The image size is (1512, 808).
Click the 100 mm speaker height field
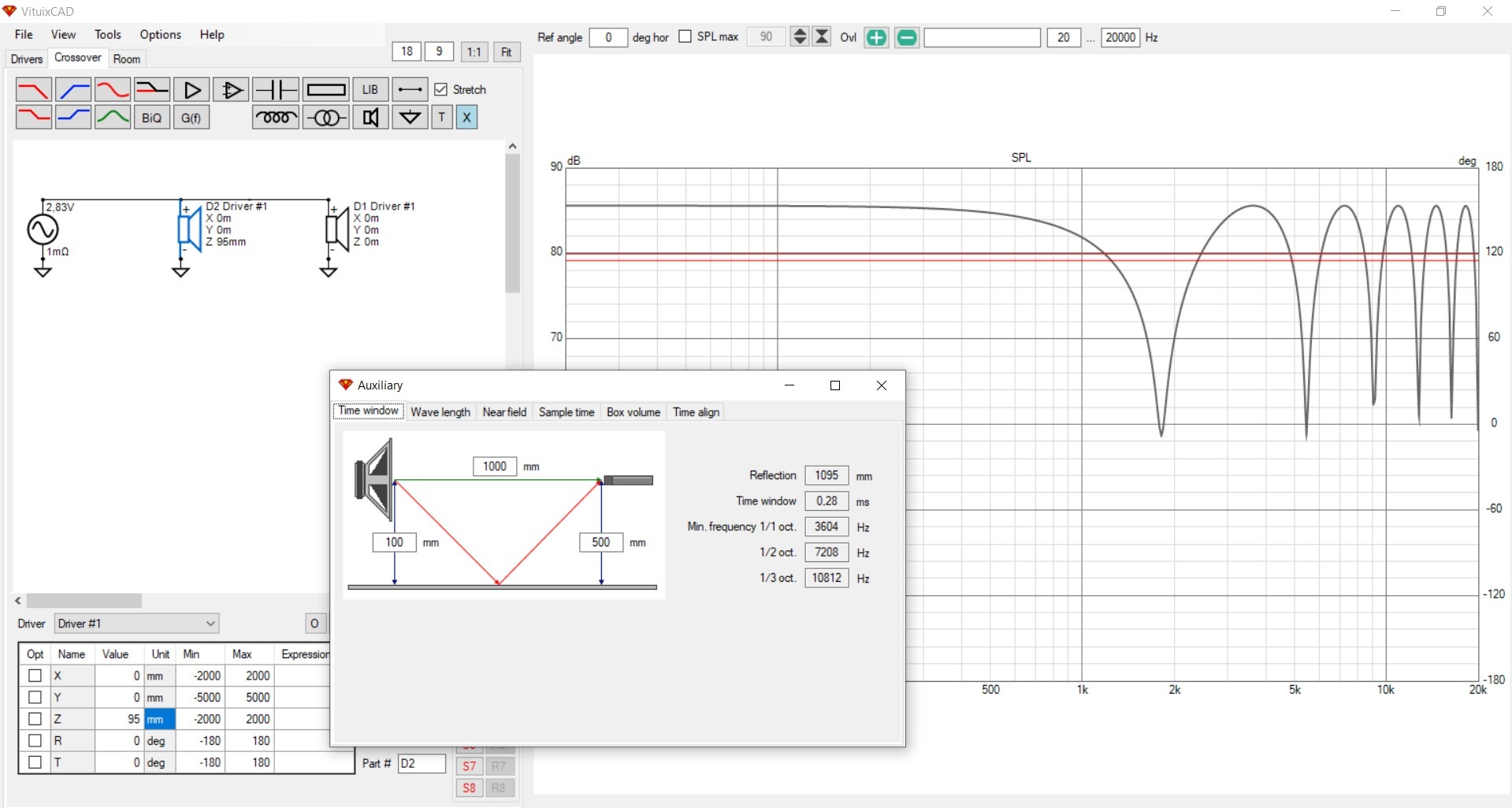394,542
